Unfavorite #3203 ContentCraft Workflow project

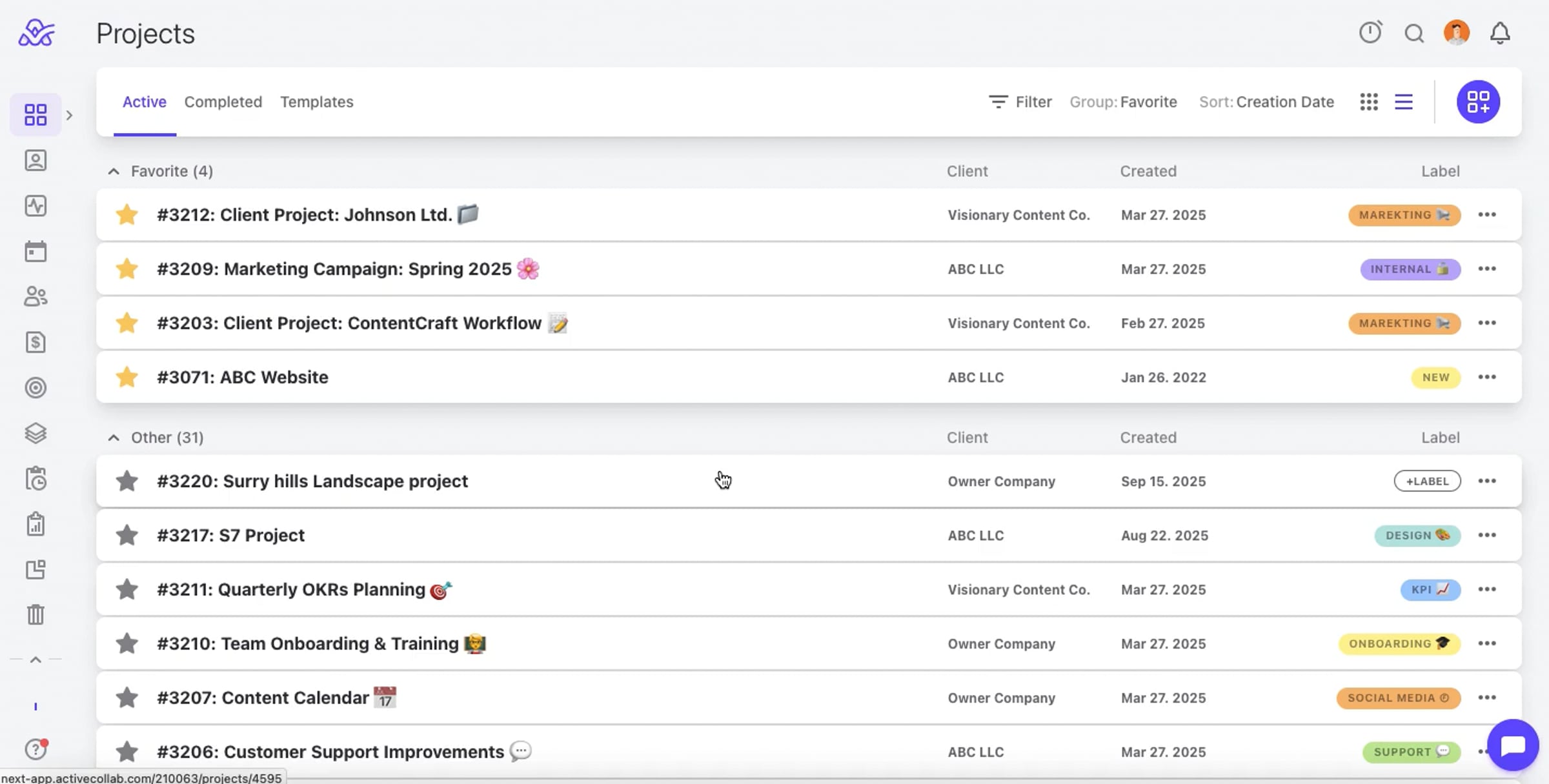127,323
